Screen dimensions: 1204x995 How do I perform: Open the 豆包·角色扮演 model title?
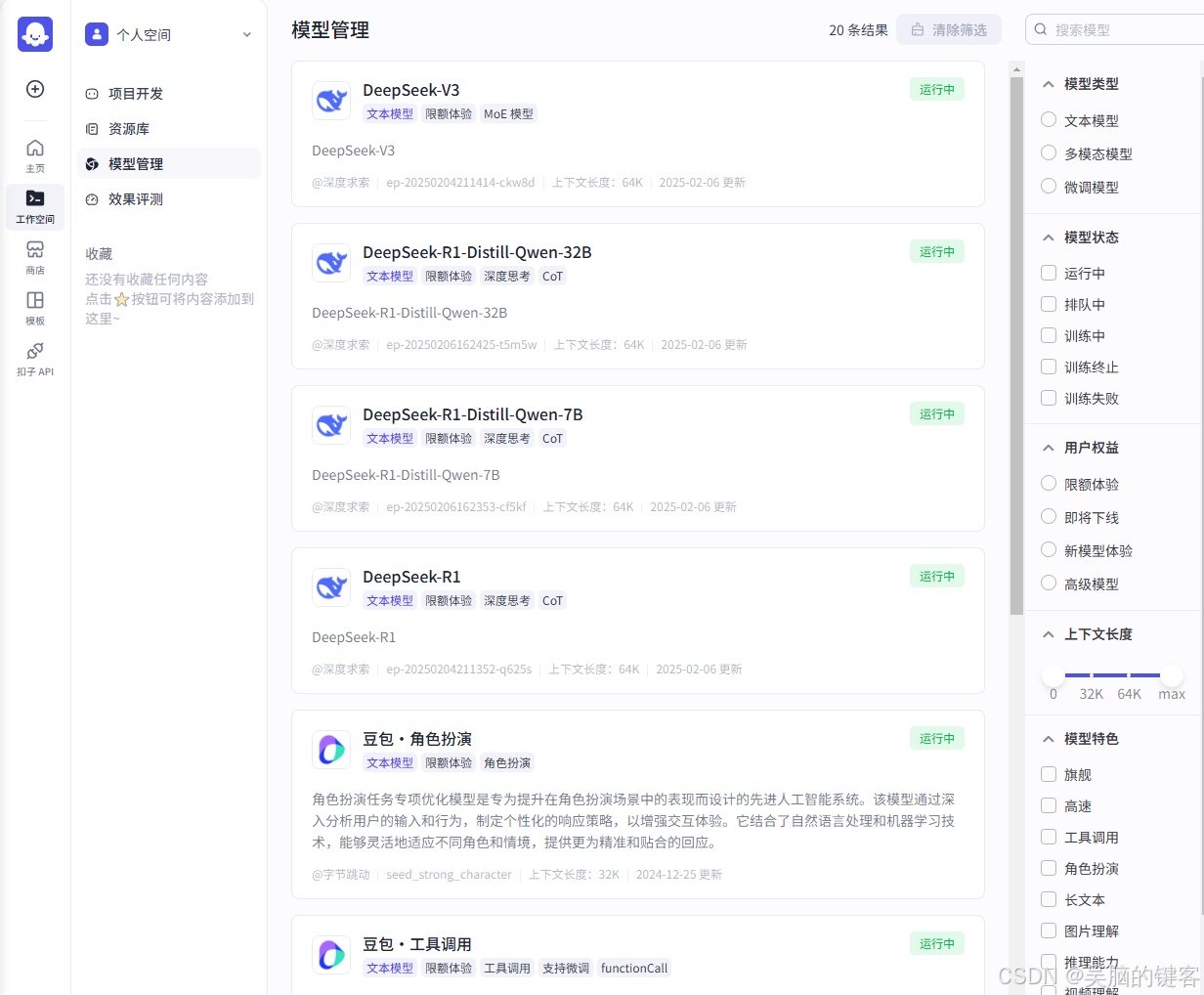point(417,739)
